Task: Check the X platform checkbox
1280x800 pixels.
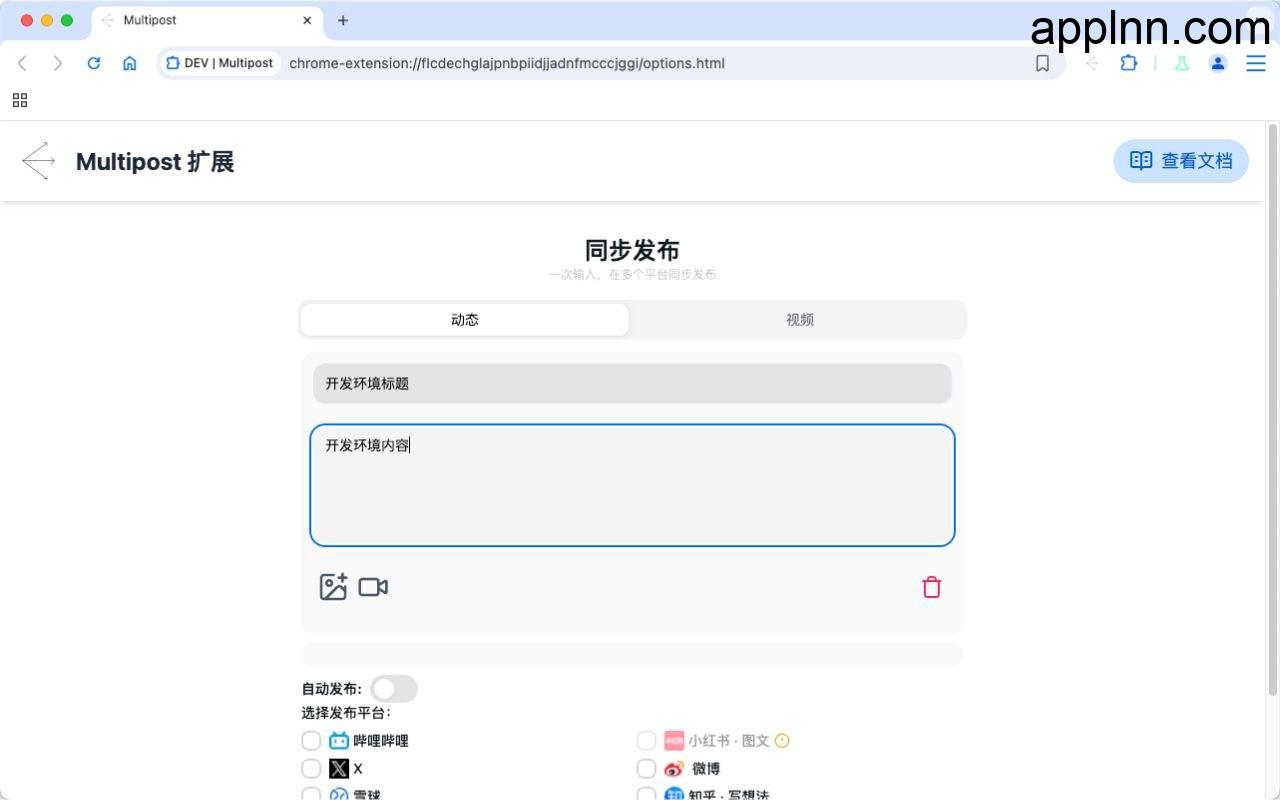Action: [311, 769]
